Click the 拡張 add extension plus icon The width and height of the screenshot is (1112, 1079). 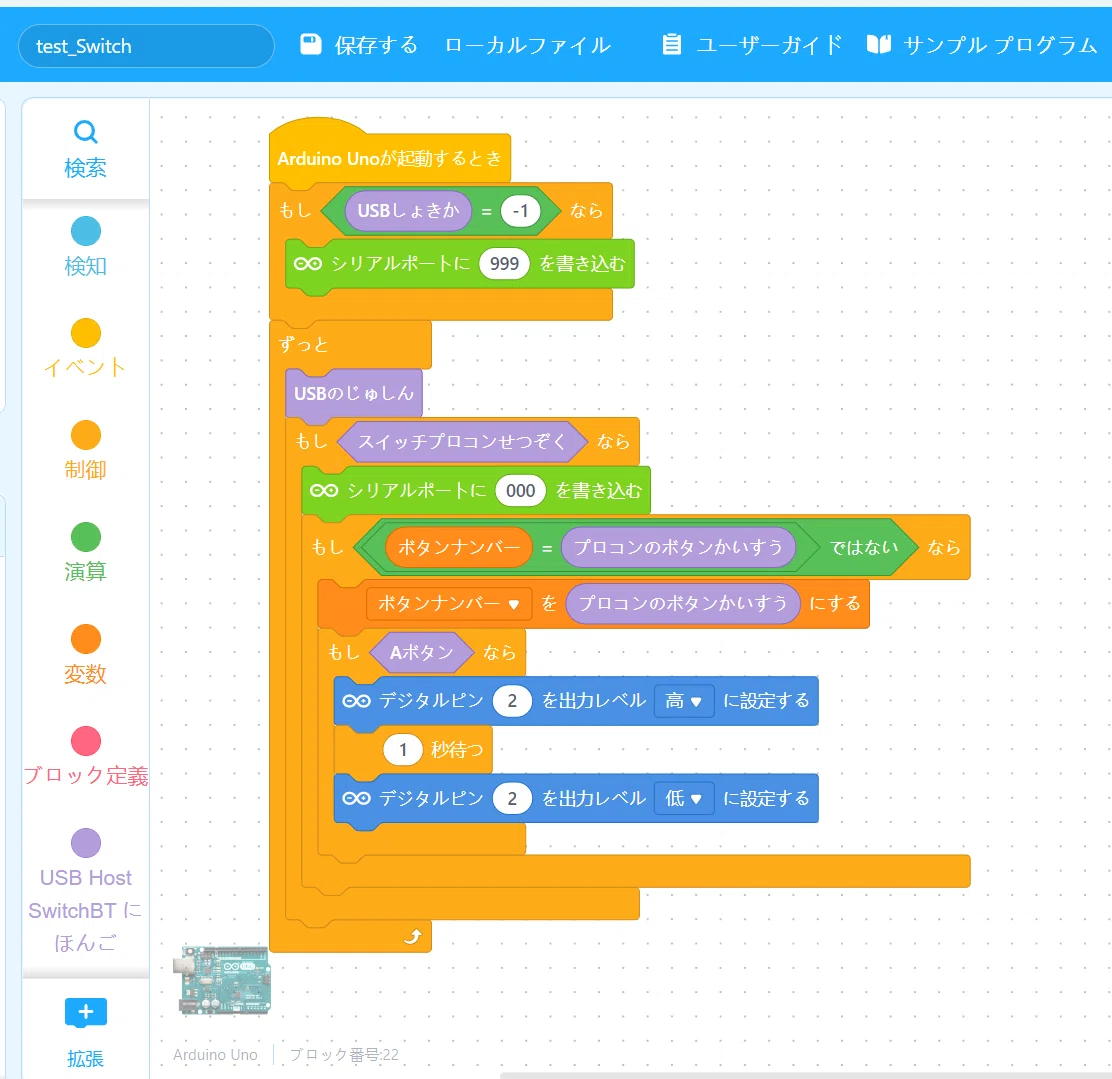click(86, 1012)
